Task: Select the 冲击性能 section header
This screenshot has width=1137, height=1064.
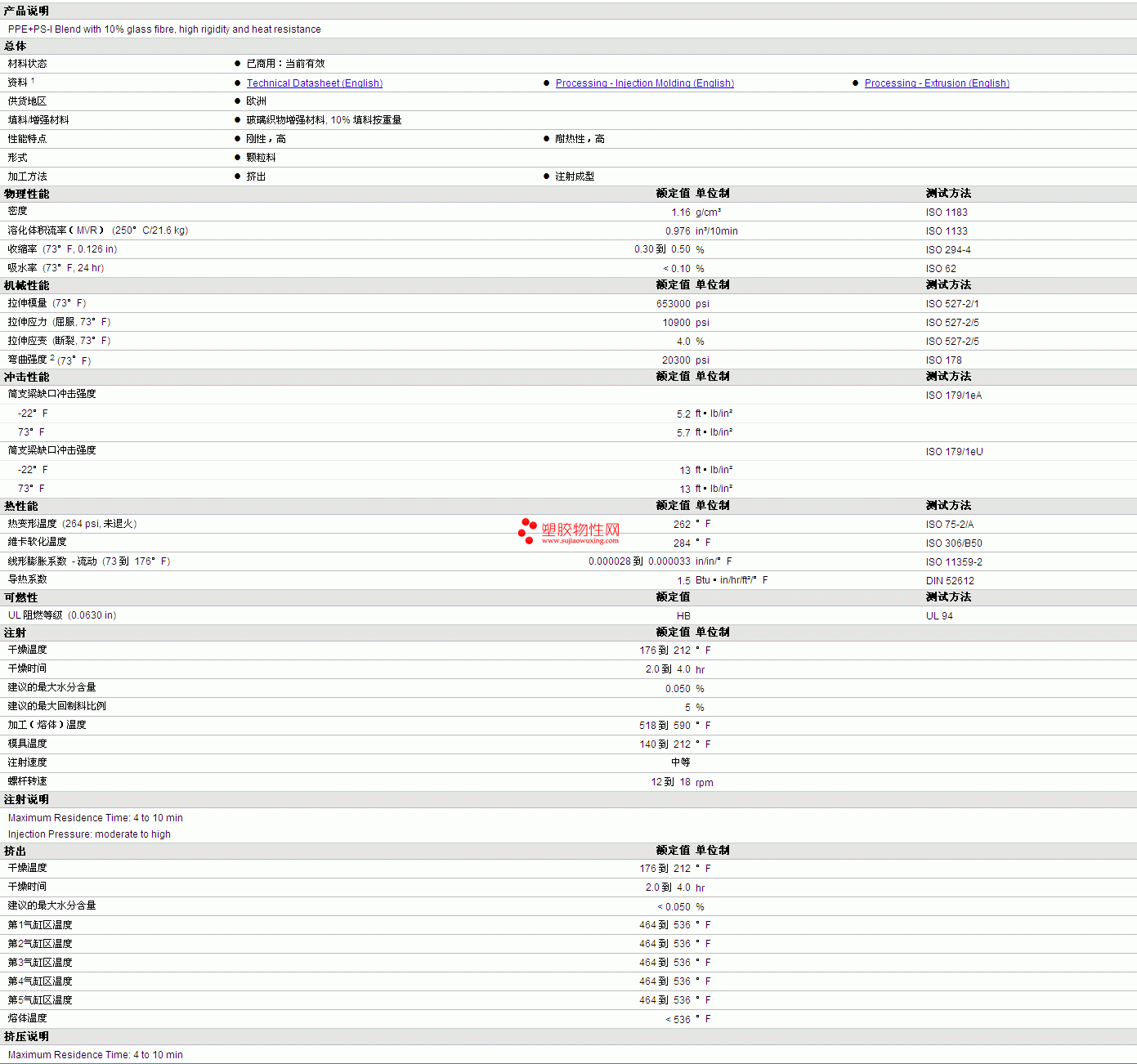Action: click(x=26, y=377)
